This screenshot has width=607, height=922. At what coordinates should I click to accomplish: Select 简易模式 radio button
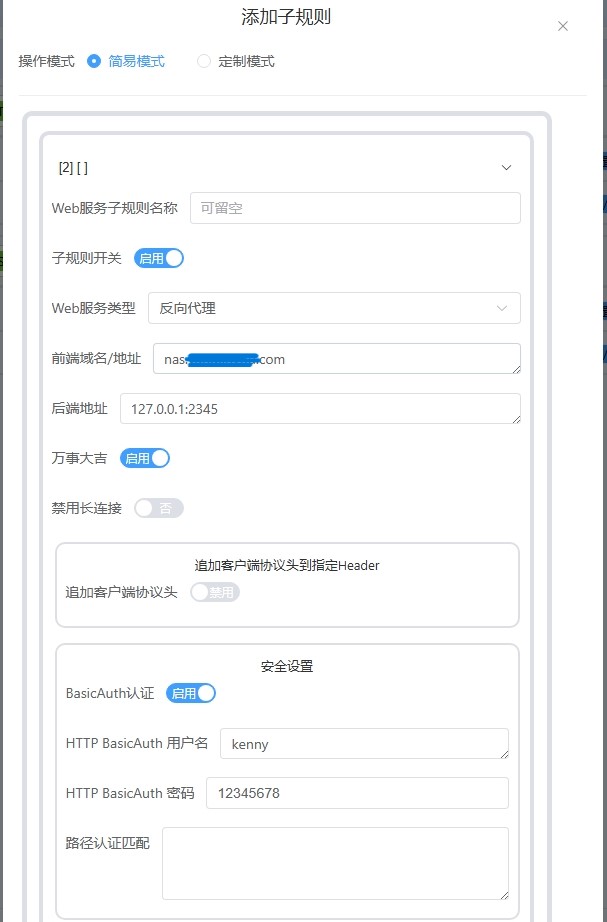pos(94,61)
